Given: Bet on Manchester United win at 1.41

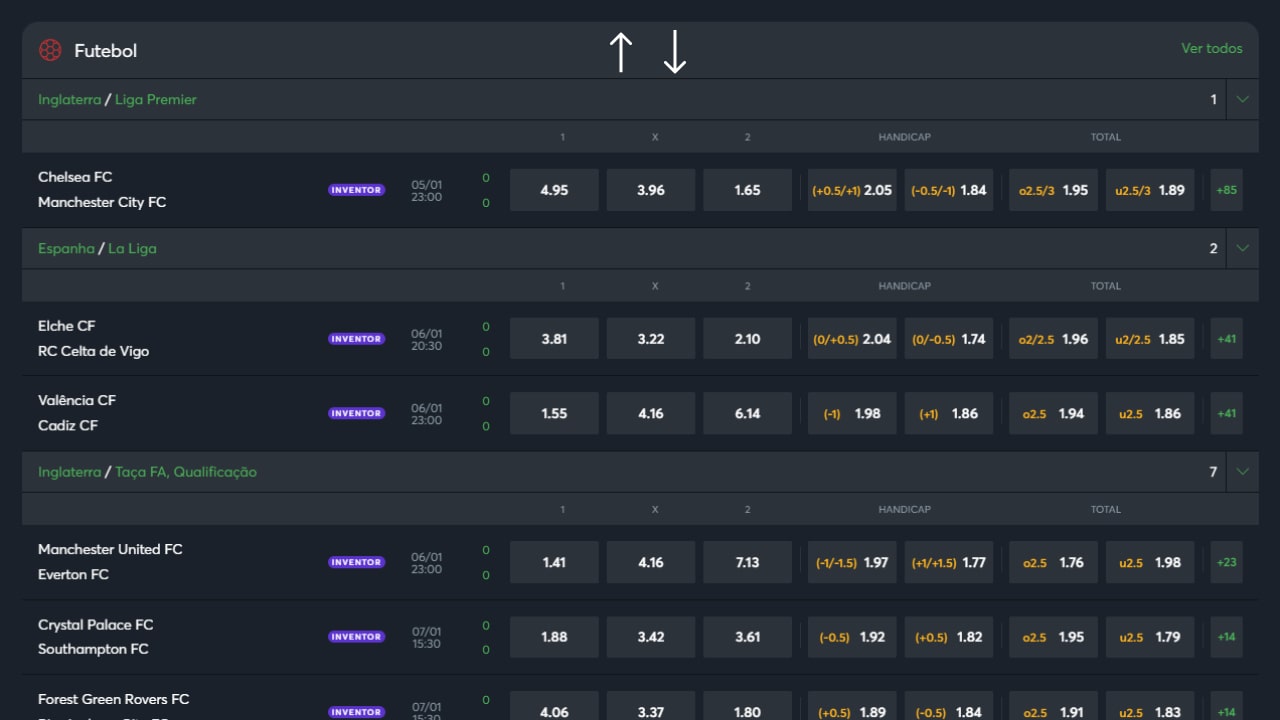Looking at the screenshot, I should (554, 562).
